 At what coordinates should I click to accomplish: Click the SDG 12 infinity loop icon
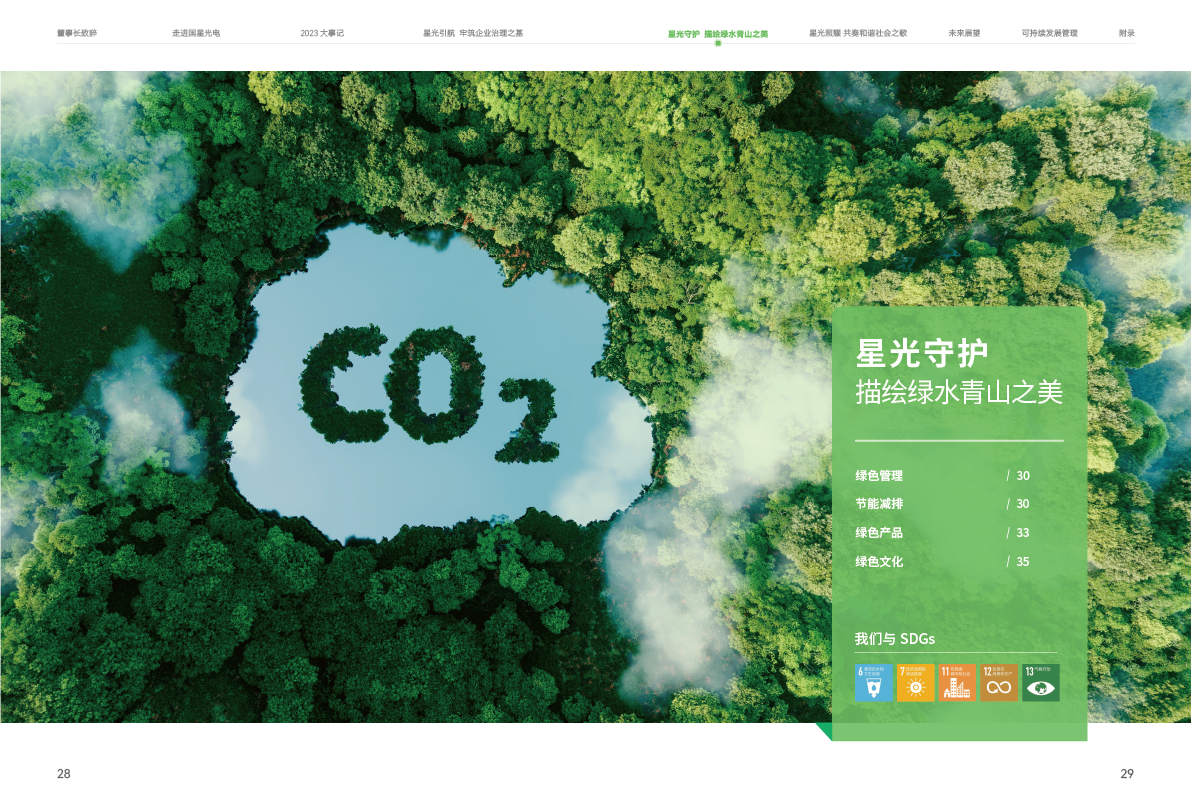999,682
